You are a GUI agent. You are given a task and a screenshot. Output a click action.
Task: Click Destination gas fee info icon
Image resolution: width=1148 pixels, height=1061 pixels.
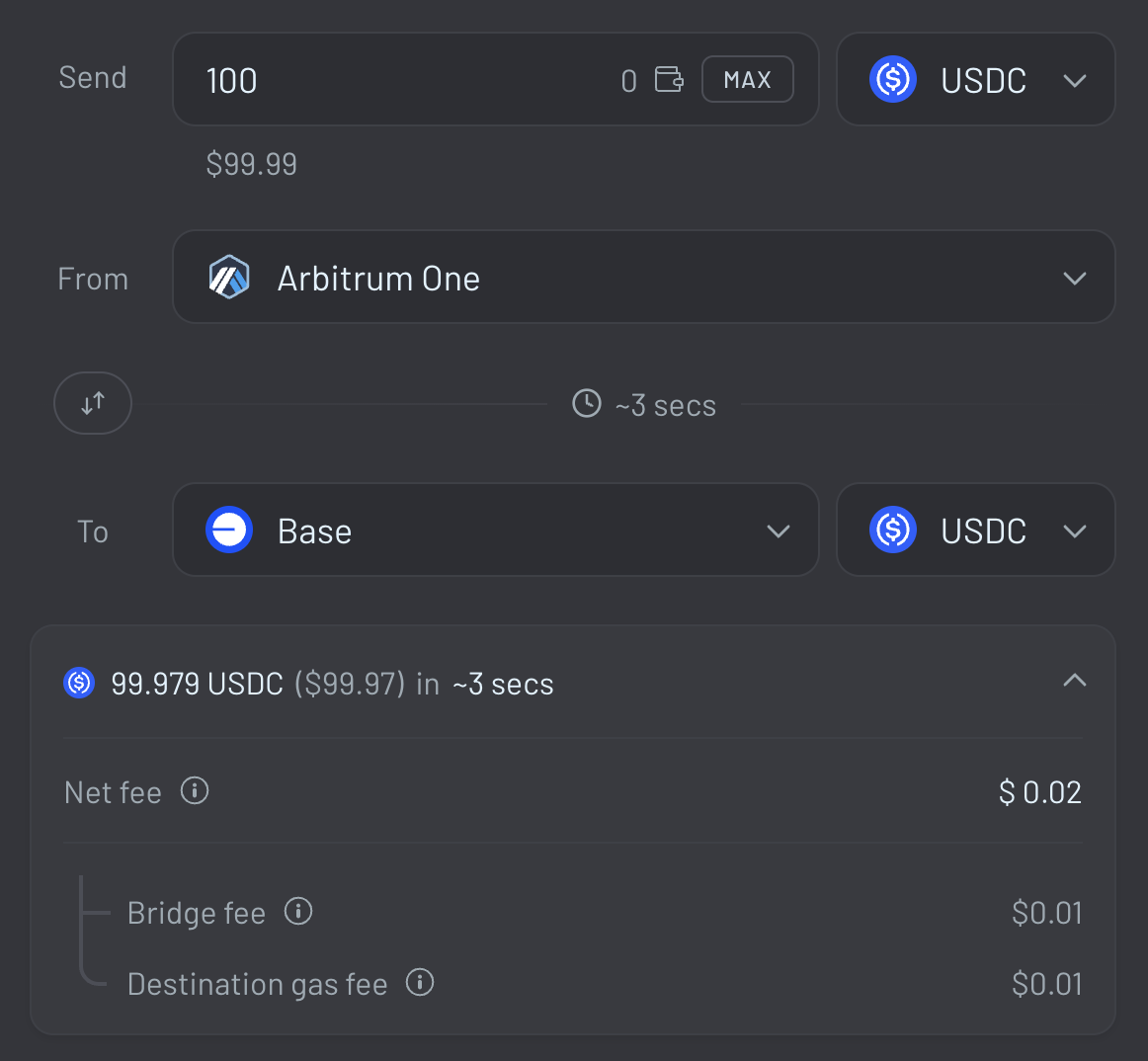420,982
